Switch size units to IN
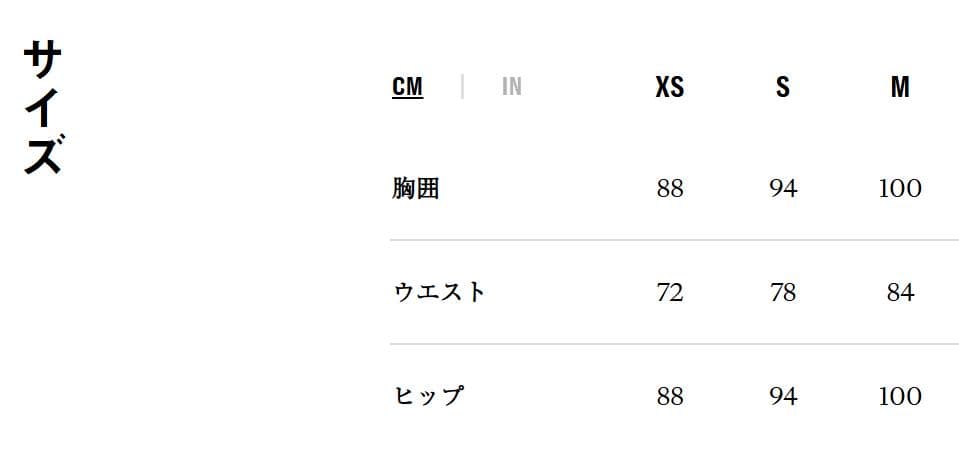The height and width of the screenshot is (476, 959). coord(511,87)
